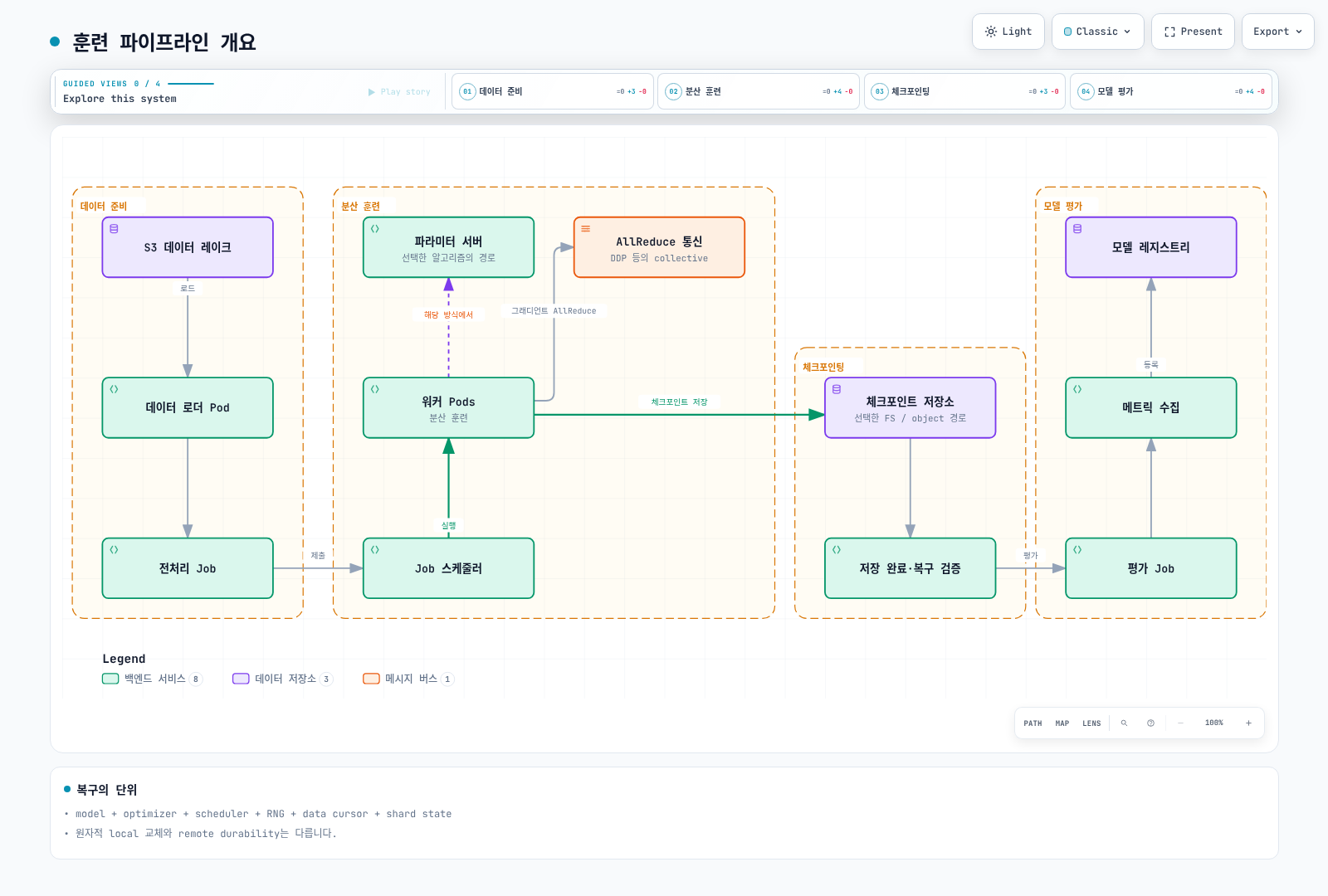Filter legend by 데이터 저장소 swatch
Image resolution: width=1328 pixels, height=896 pixels.
click(x=241, y=679)
